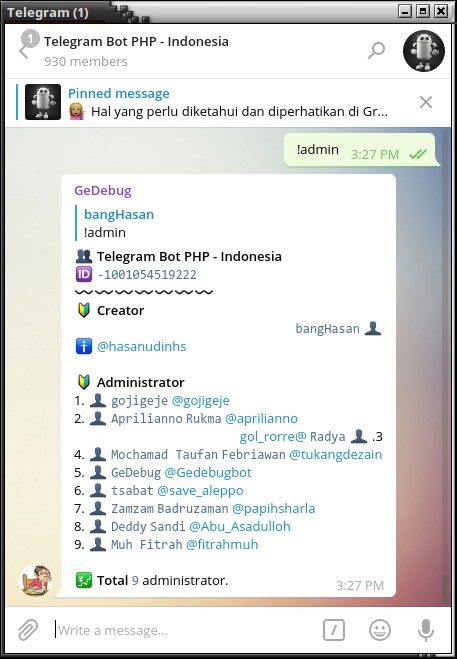This screenshot has height=659, width=457.
Task: Click the green chart emoji beside Total
Action: click(84, 580)
